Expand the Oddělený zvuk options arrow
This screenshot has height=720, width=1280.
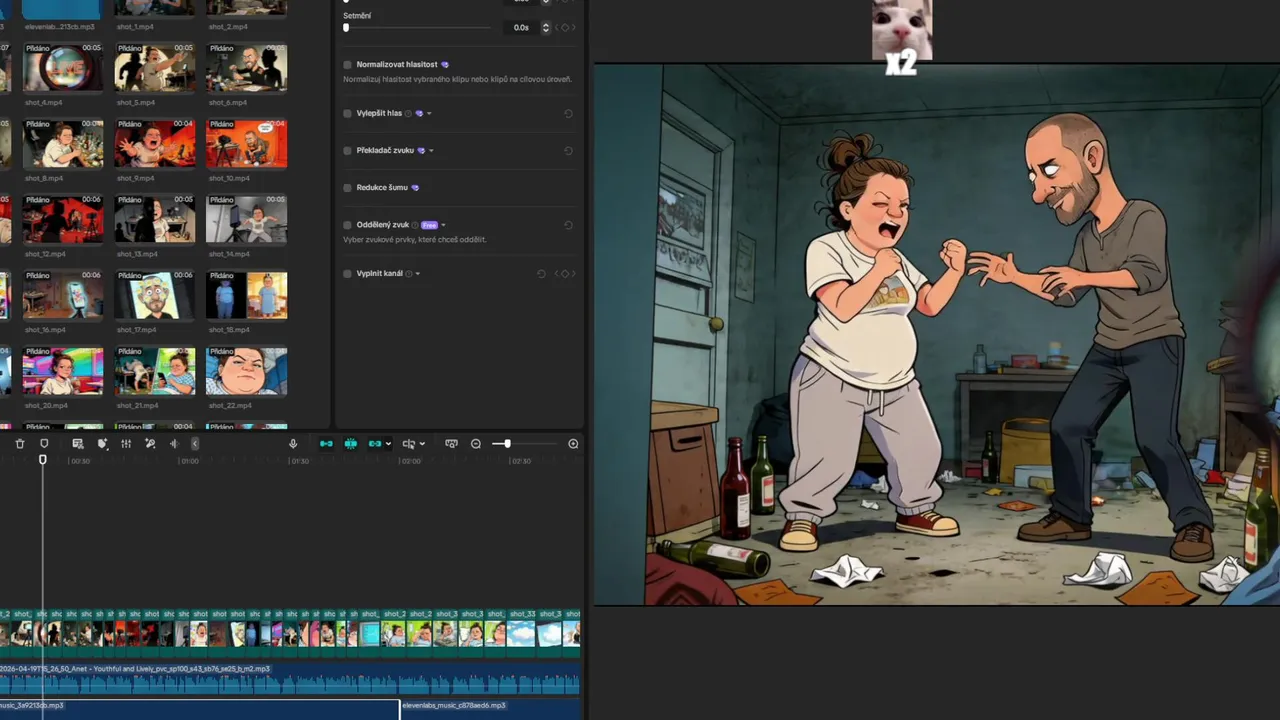pos(443,225)
